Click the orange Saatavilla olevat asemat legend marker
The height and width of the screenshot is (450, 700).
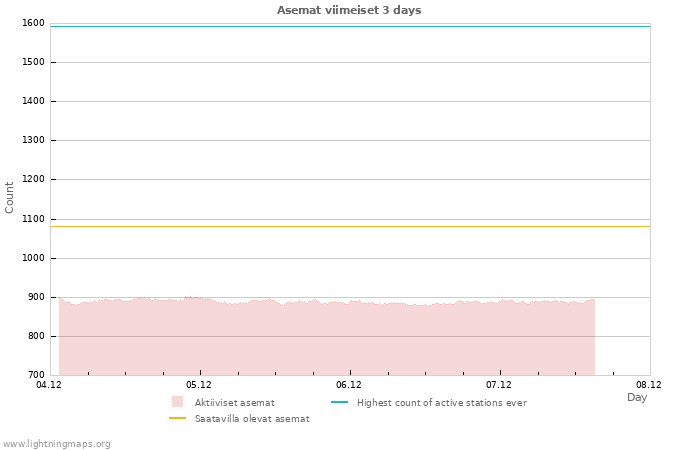[x=178, y=418]
